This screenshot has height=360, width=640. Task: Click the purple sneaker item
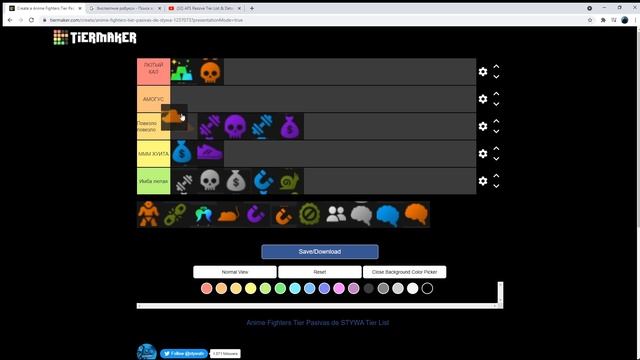[210, 153]
